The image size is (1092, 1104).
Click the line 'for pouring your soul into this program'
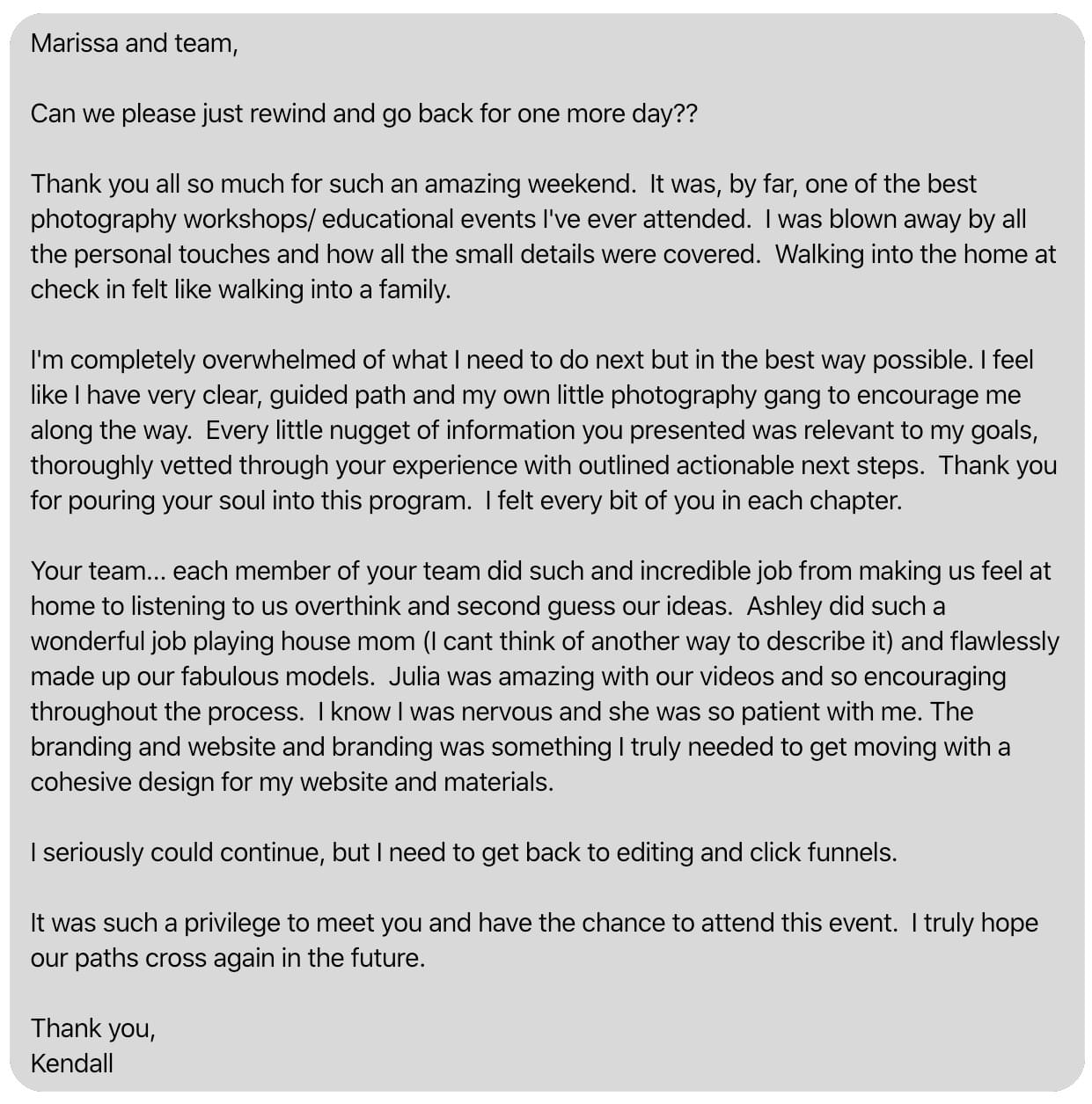[251, 501]
